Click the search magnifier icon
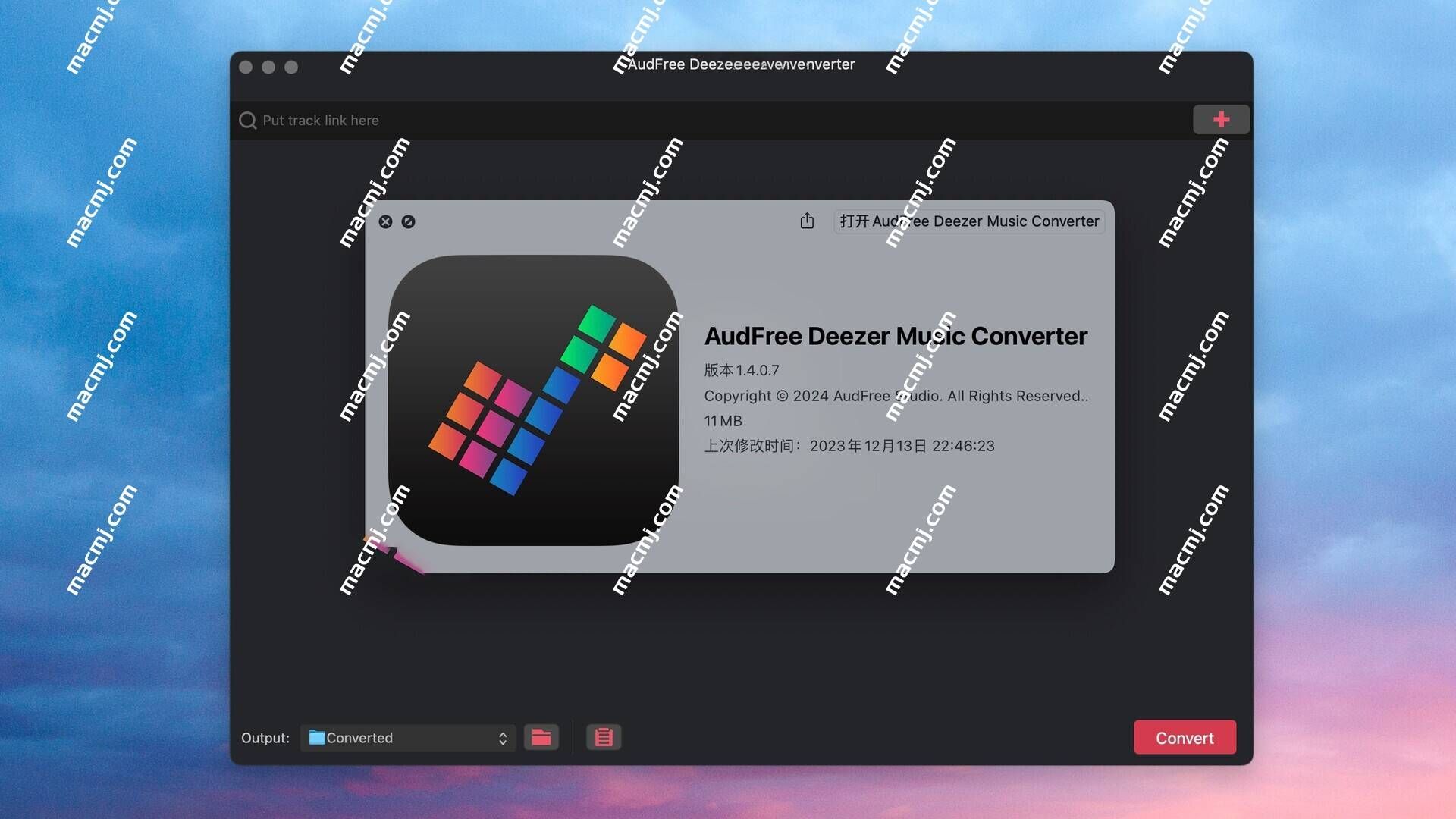The image size is (1456, 819). (x=247, y=121)
